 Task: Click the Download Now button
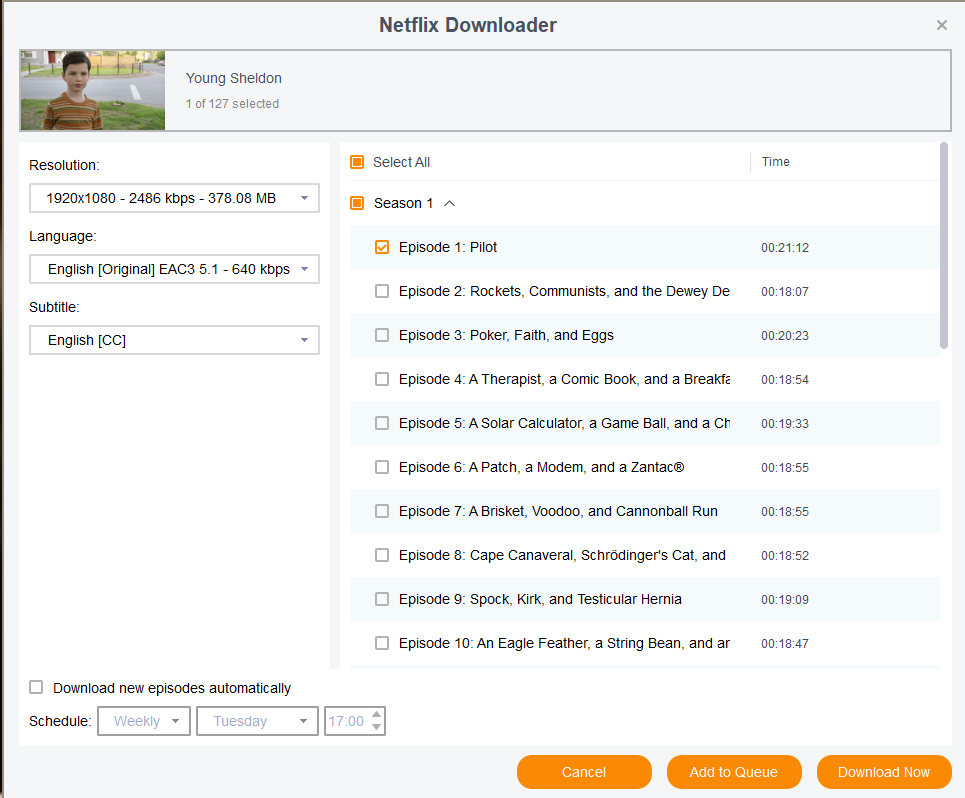[884, 772]
